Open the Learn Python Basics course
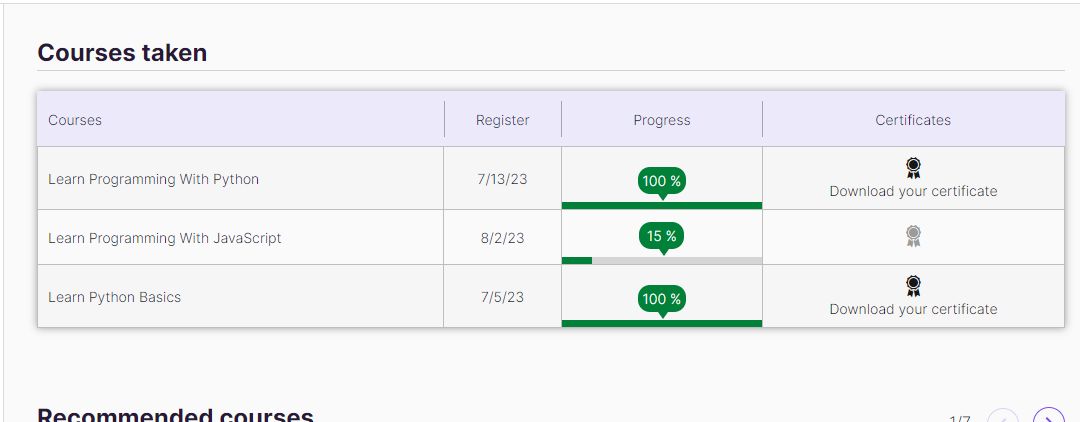Viewport: 1080px width, 422px height. coord(114,297)
